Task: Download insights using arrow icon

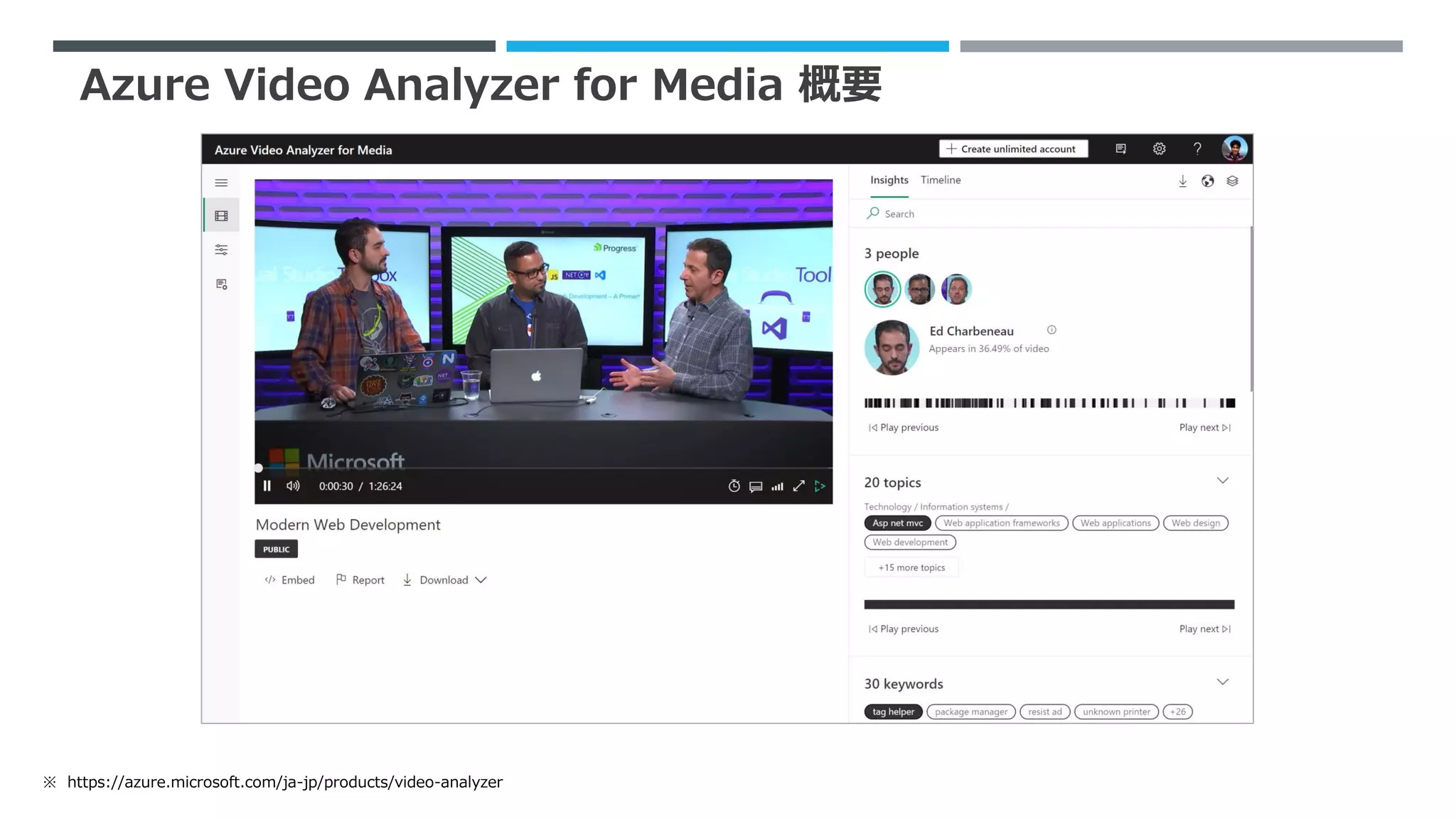Action: tap(1182, 181)
